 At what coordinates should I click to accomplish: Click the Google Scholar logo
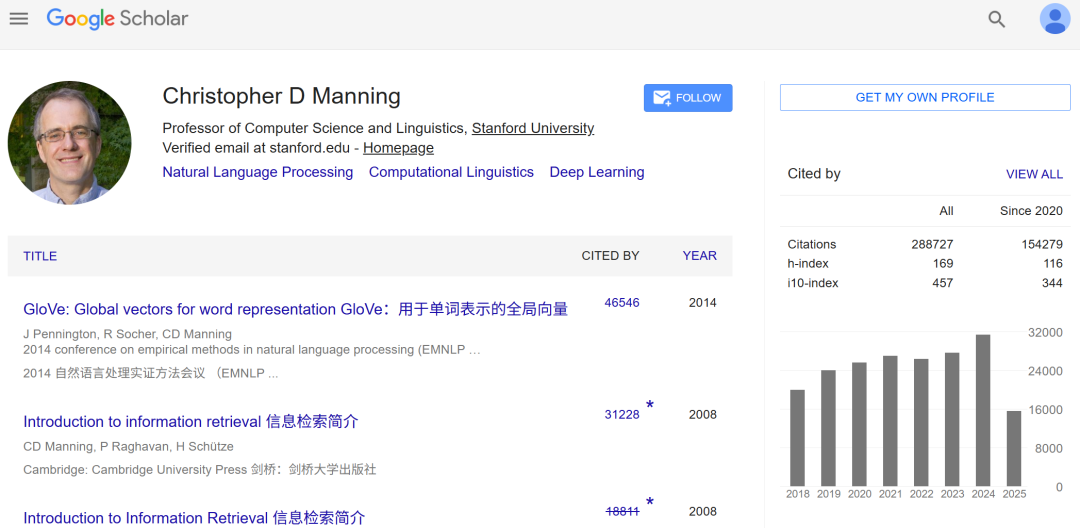117,18
